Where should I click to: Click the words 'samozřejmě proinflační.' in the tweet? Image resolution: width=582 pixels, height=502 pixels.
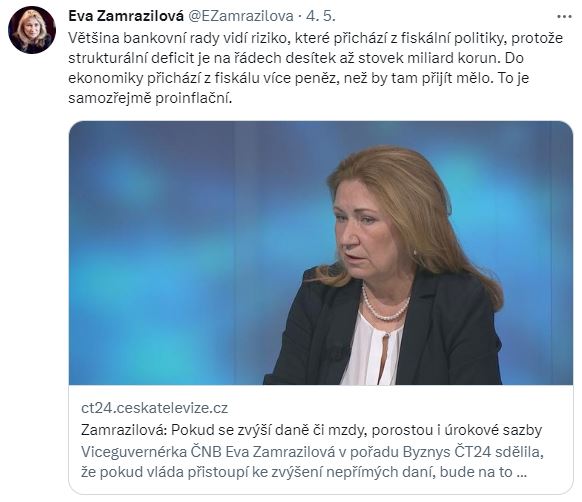coord(150,98)
